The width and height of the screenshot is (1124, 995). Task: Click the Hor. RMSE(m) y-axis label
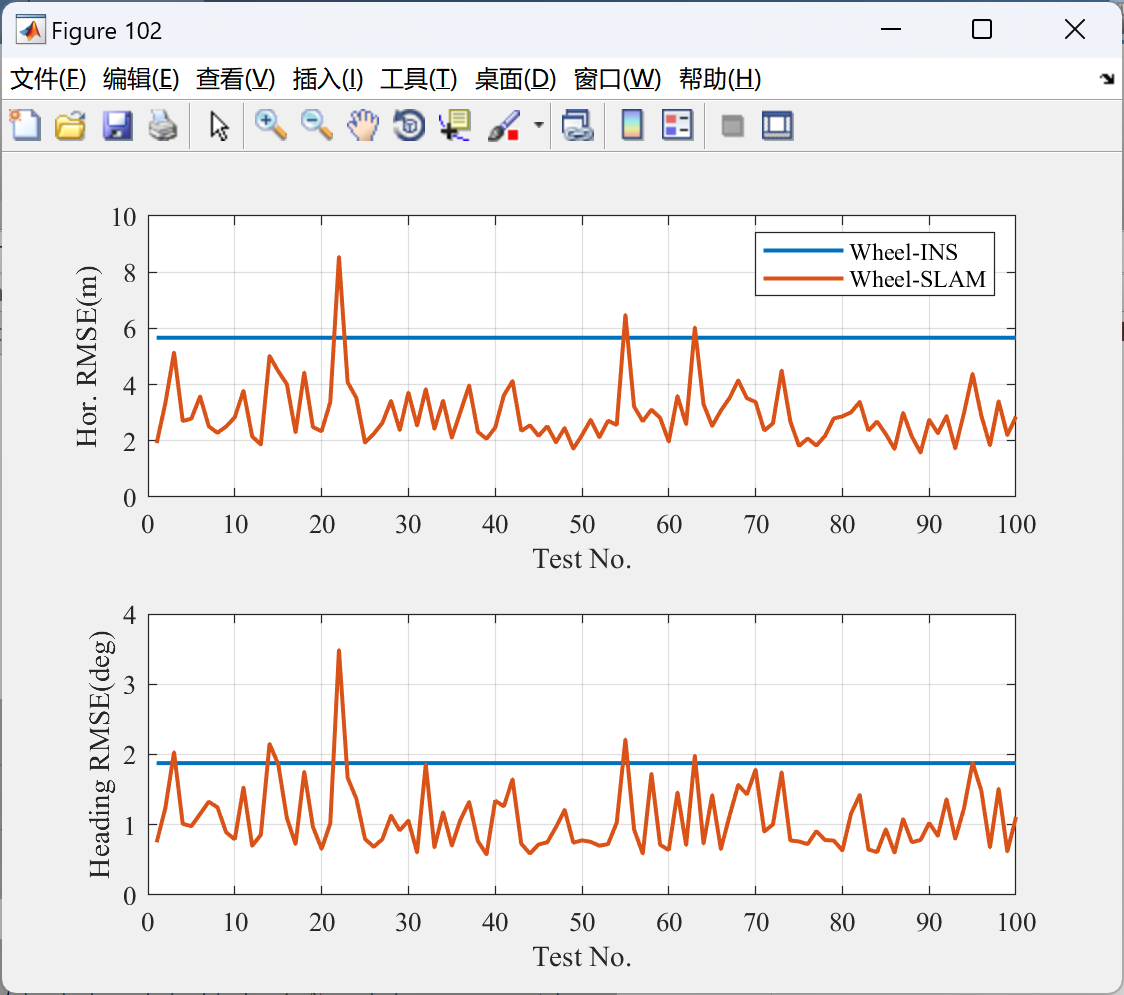point(87,356)
